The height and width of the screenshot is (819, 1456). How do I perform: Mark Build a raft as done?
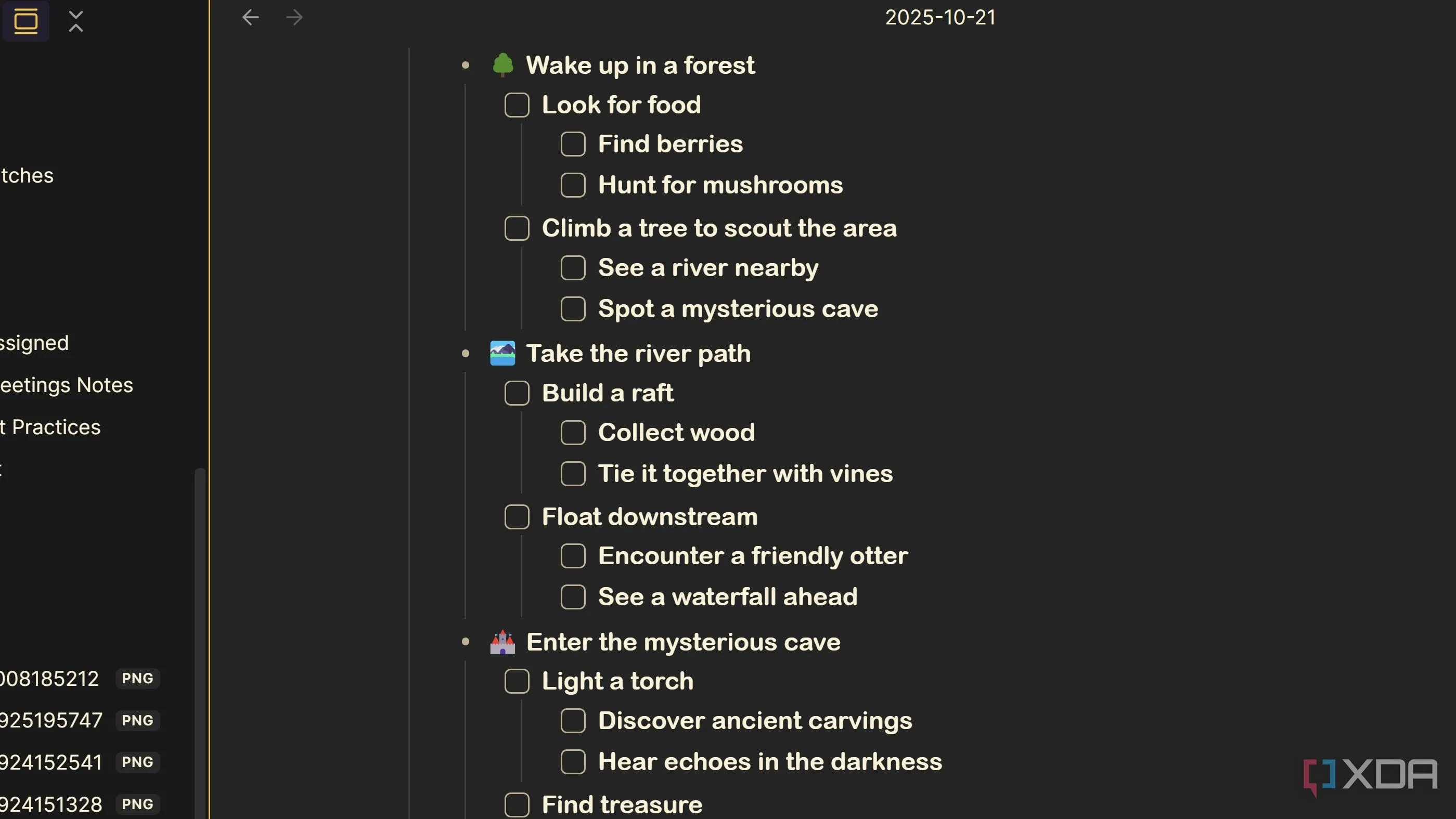(517, 393)
